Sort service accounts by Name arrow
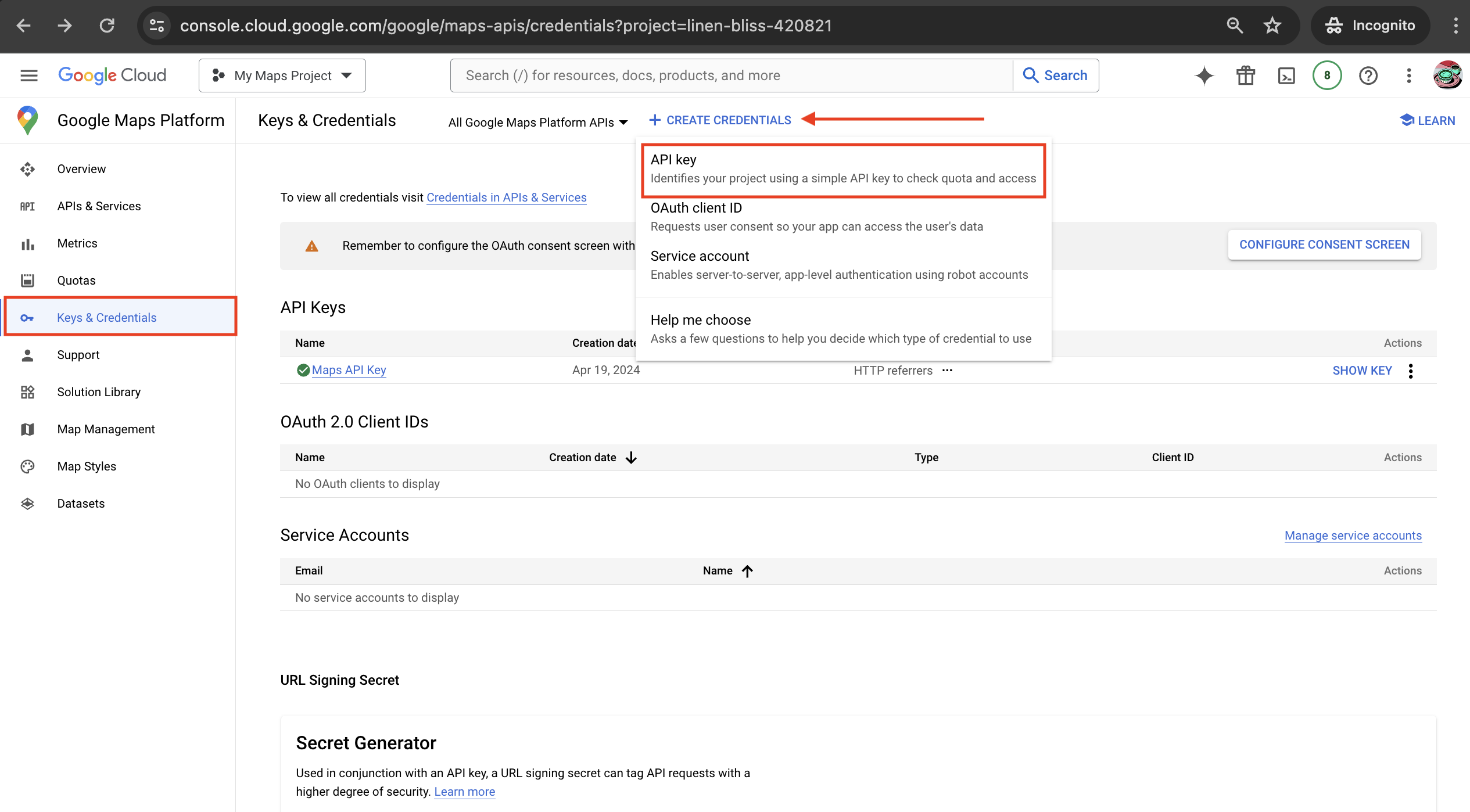 [747, 571]
